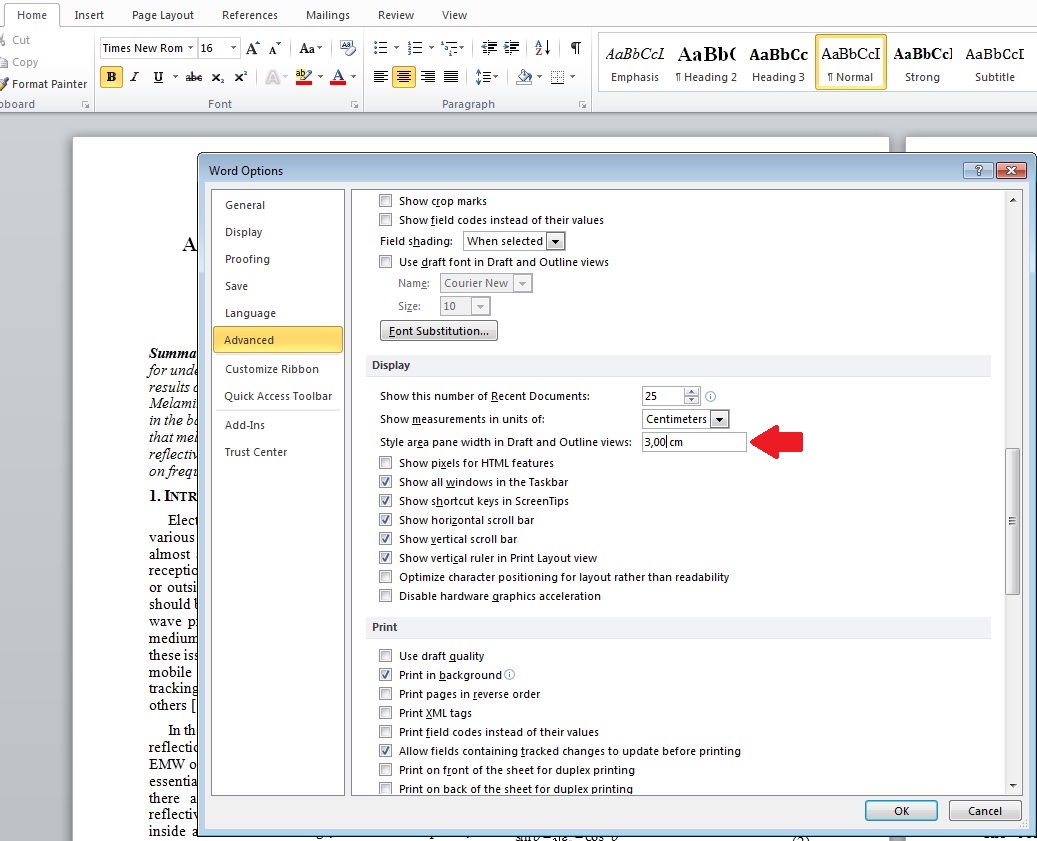Decrease paragraph indent

coord(489,48)
